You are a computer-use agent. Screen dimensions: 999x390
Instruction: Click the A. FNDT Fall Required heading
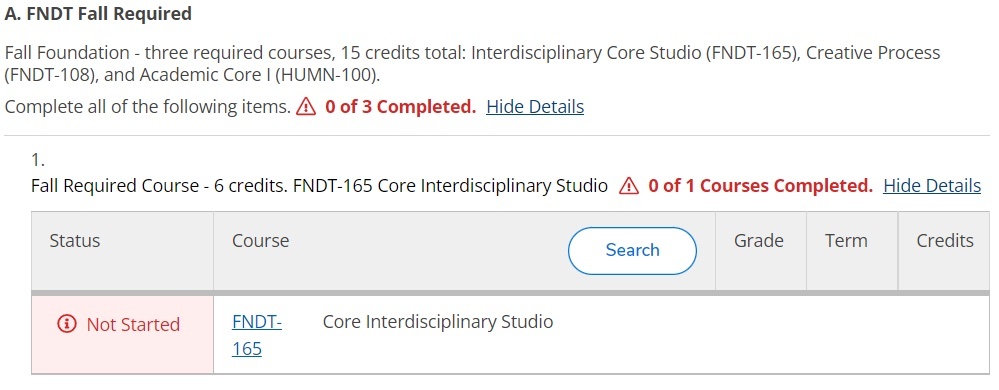(98, 14)
